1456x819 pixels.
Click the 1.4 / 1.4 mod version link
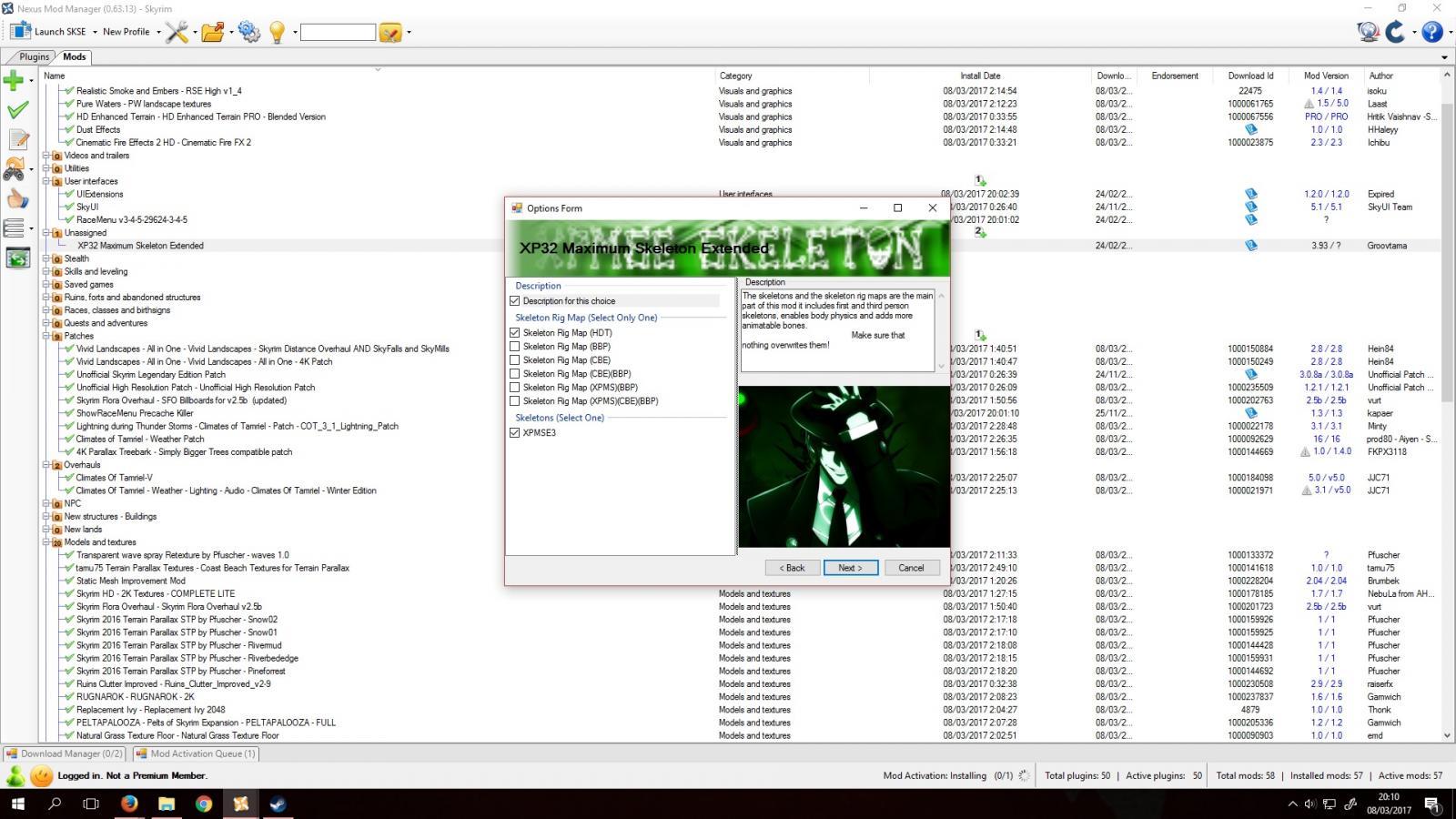(1326, 91)
